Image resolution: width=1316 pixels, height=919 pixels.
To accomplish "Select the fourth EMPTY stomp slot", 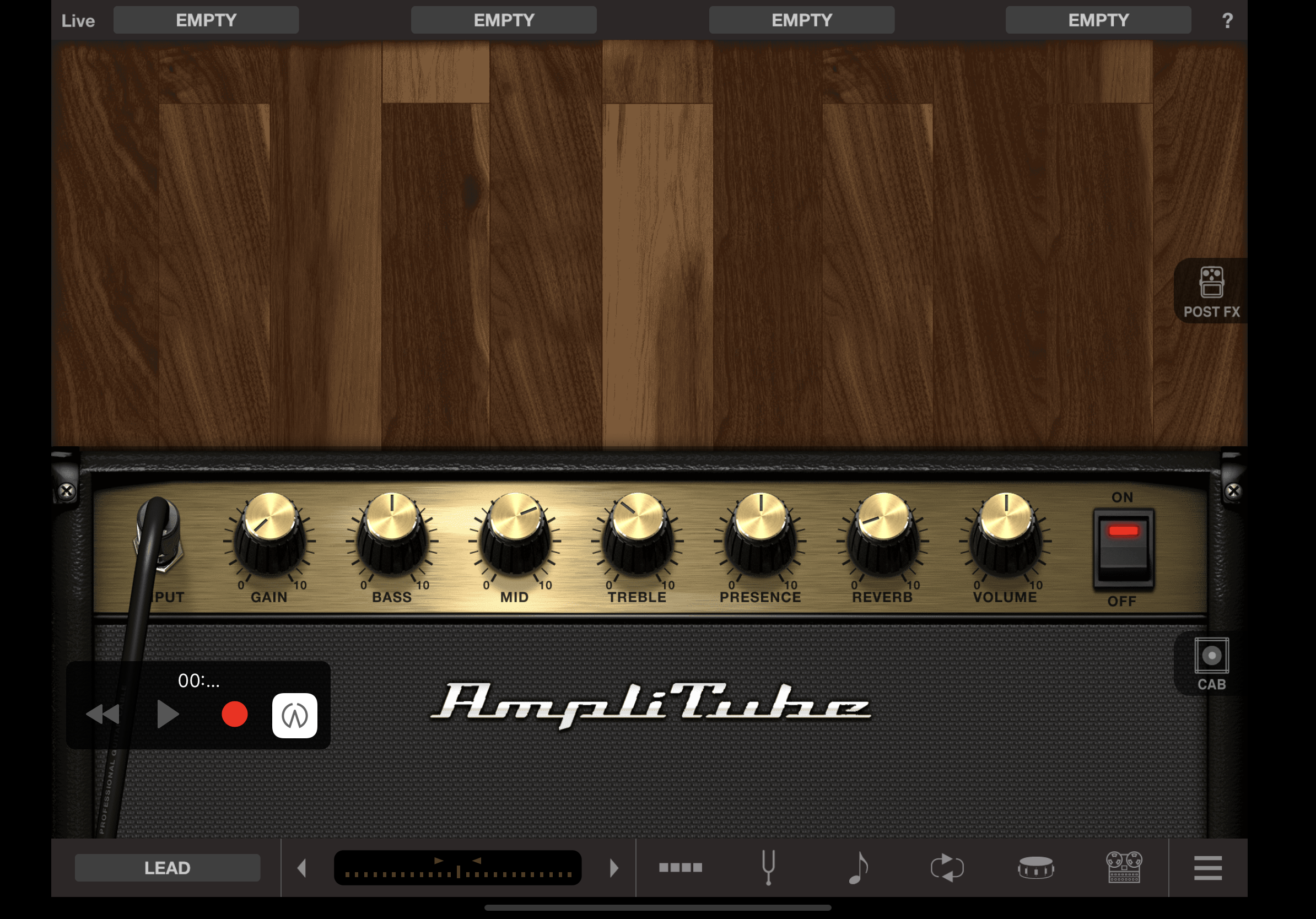I will tap(1098, 20).
